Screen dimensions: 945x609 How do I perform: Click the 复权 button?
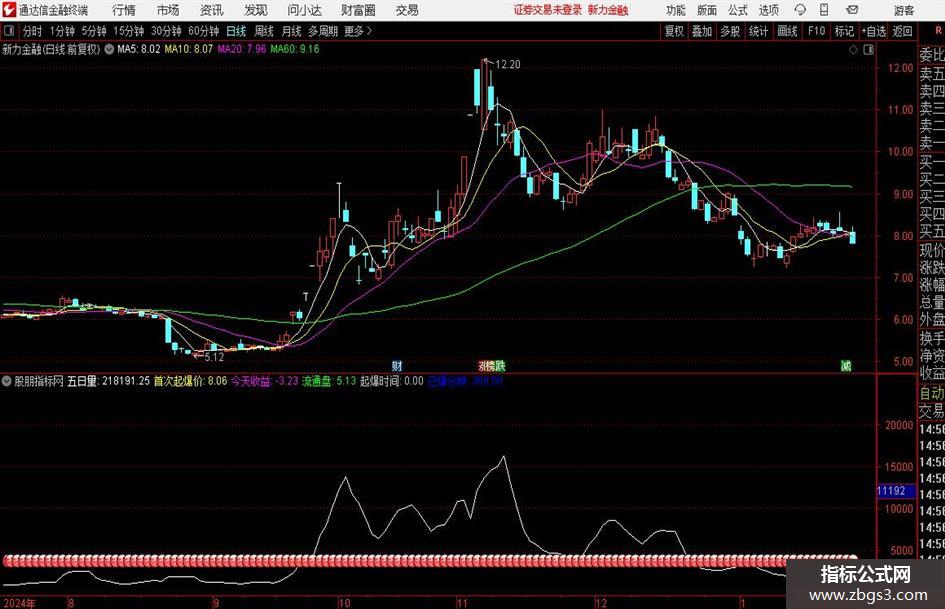(674, 31)
